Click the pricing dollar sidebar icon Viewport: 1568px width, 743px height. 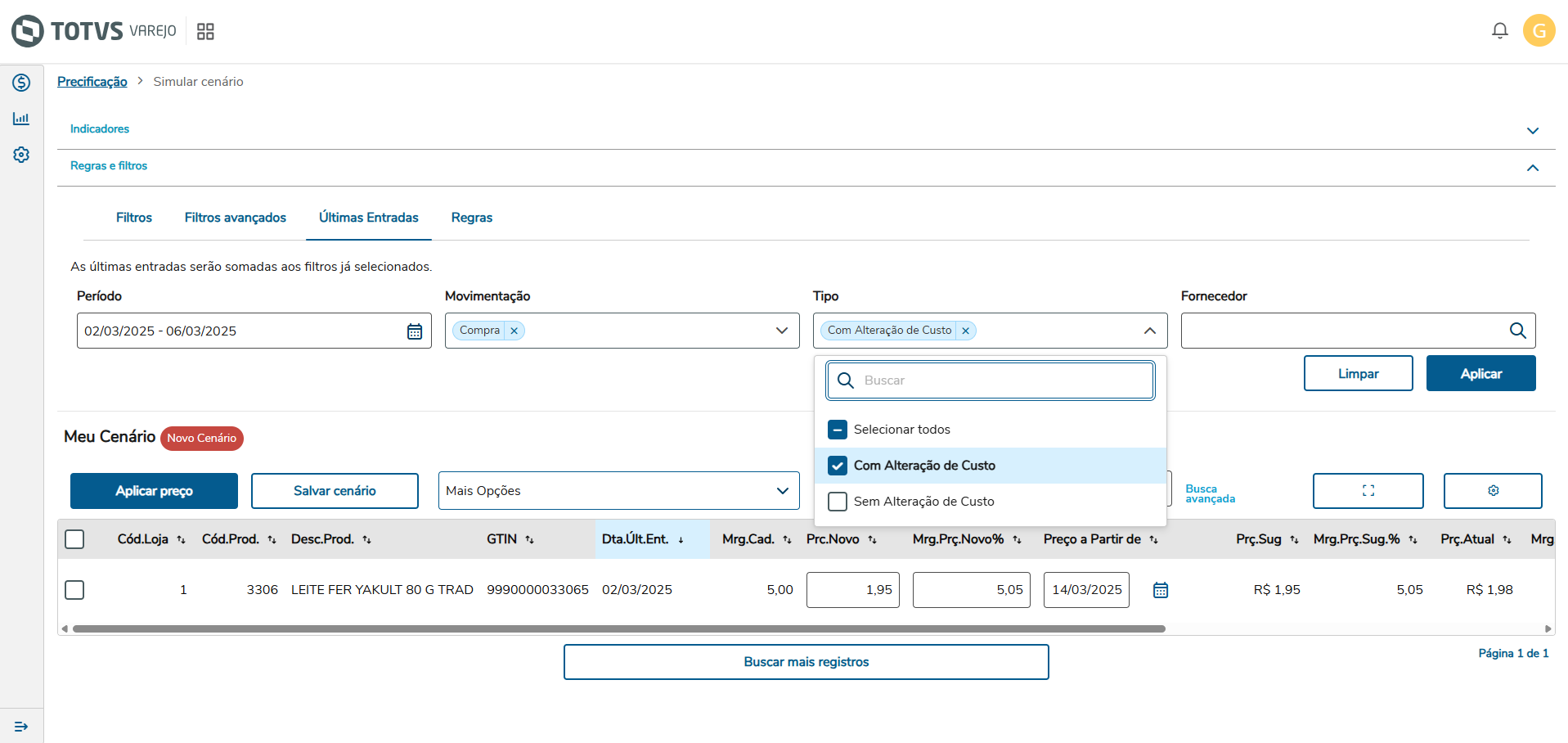21,83
